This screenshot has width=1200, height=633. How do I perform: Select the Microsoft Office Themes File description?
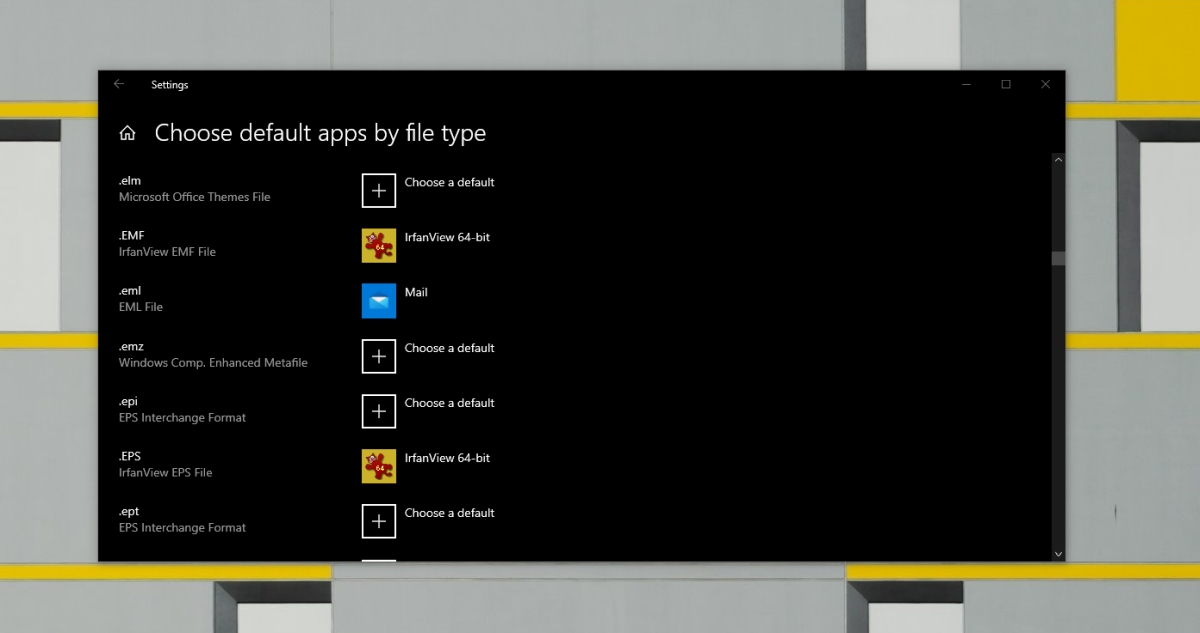coord(194,197)
